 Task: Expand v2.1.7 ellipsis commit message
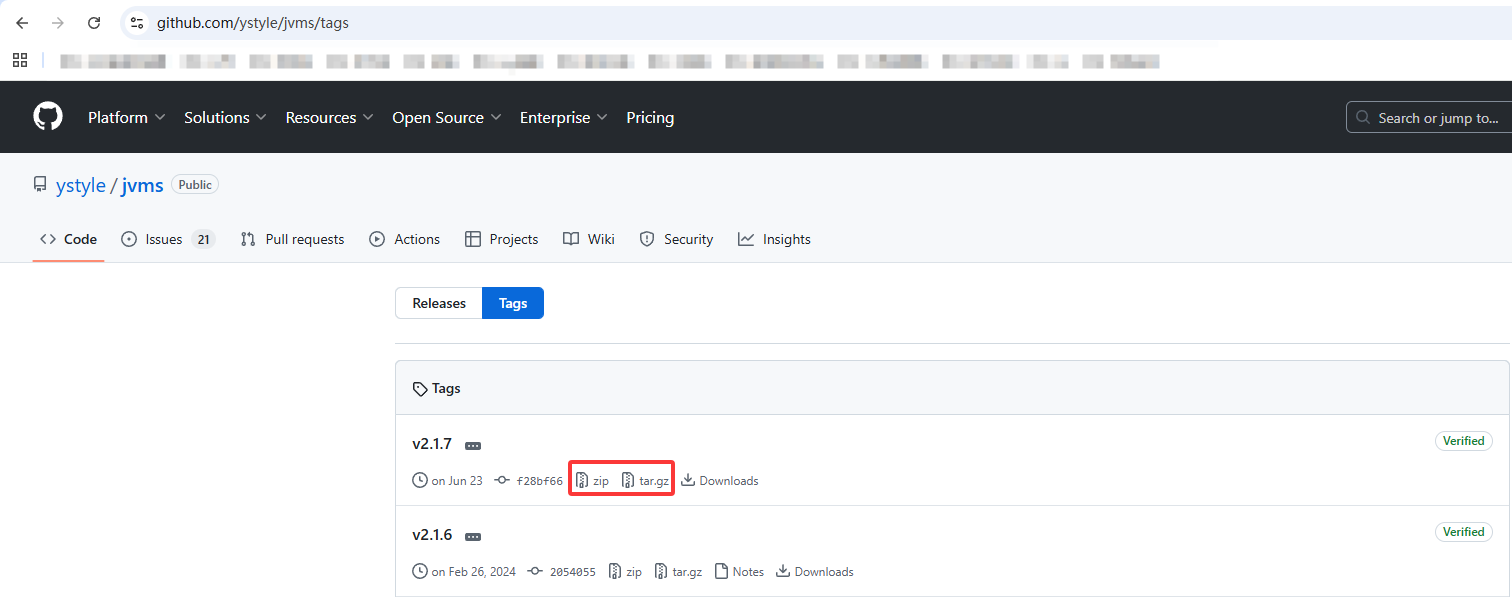click(x=473, y=445)
